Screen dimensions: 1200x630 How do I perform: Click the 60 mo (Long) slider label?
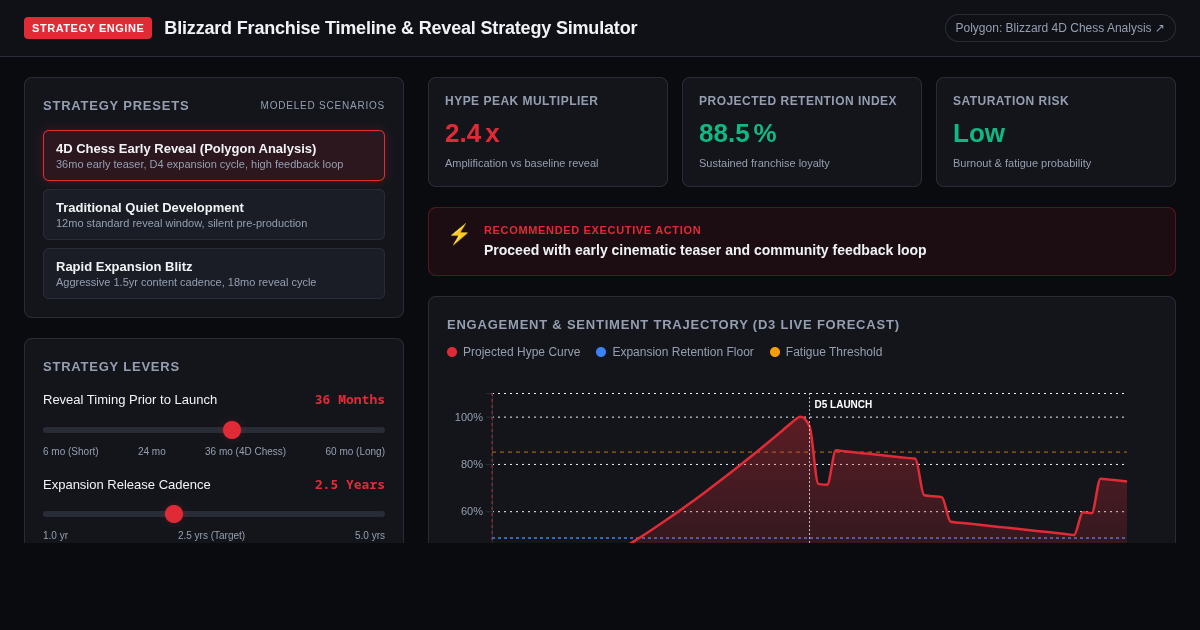(x=355, y=451)
